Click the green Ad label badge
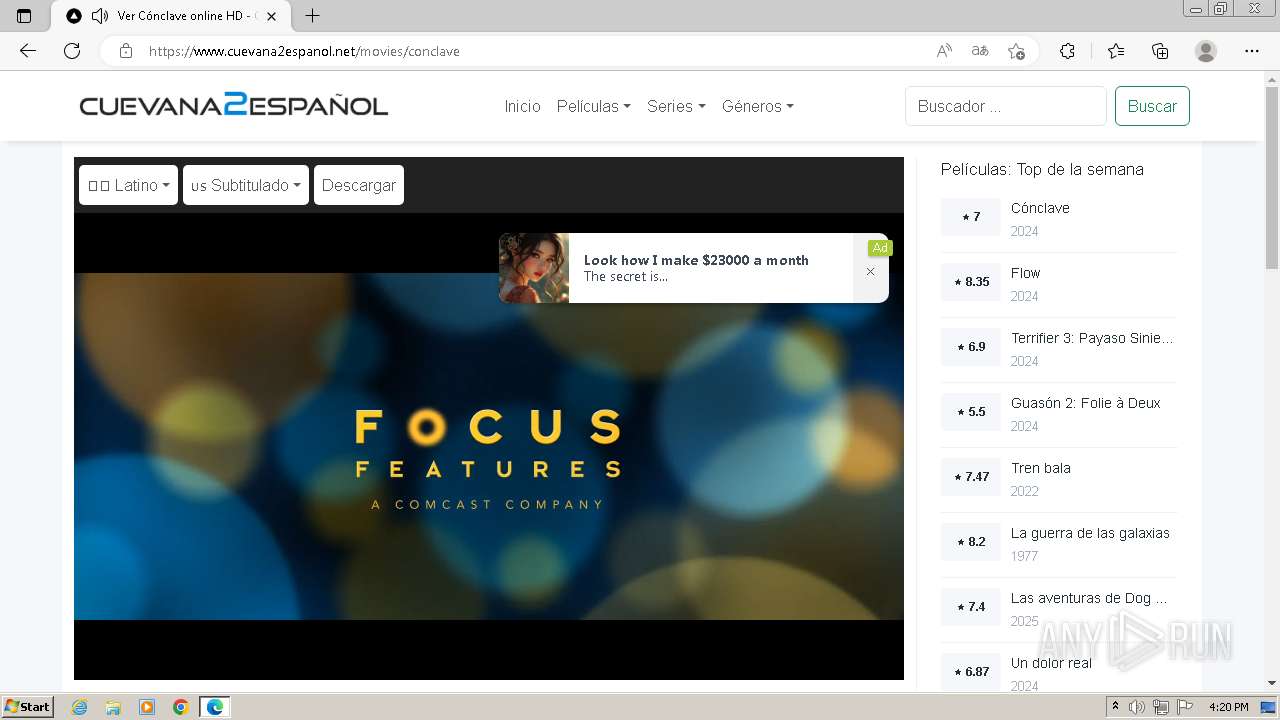The height and width of the screenshot is (720, 1280). (x=880, y=248)
